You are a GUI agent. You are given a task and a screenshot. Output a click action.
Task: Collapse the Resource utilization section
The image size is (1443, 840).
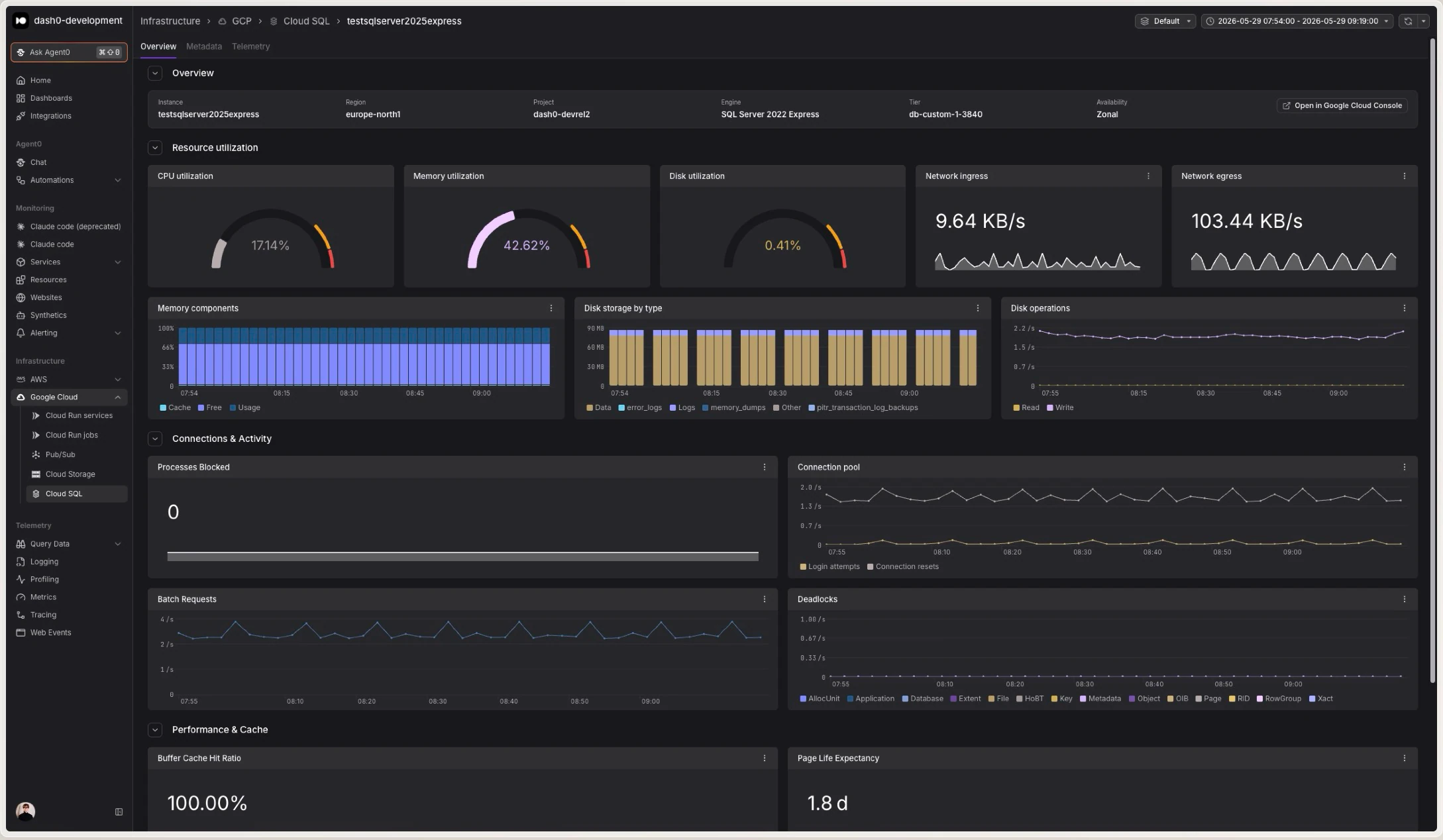point(155,148)
